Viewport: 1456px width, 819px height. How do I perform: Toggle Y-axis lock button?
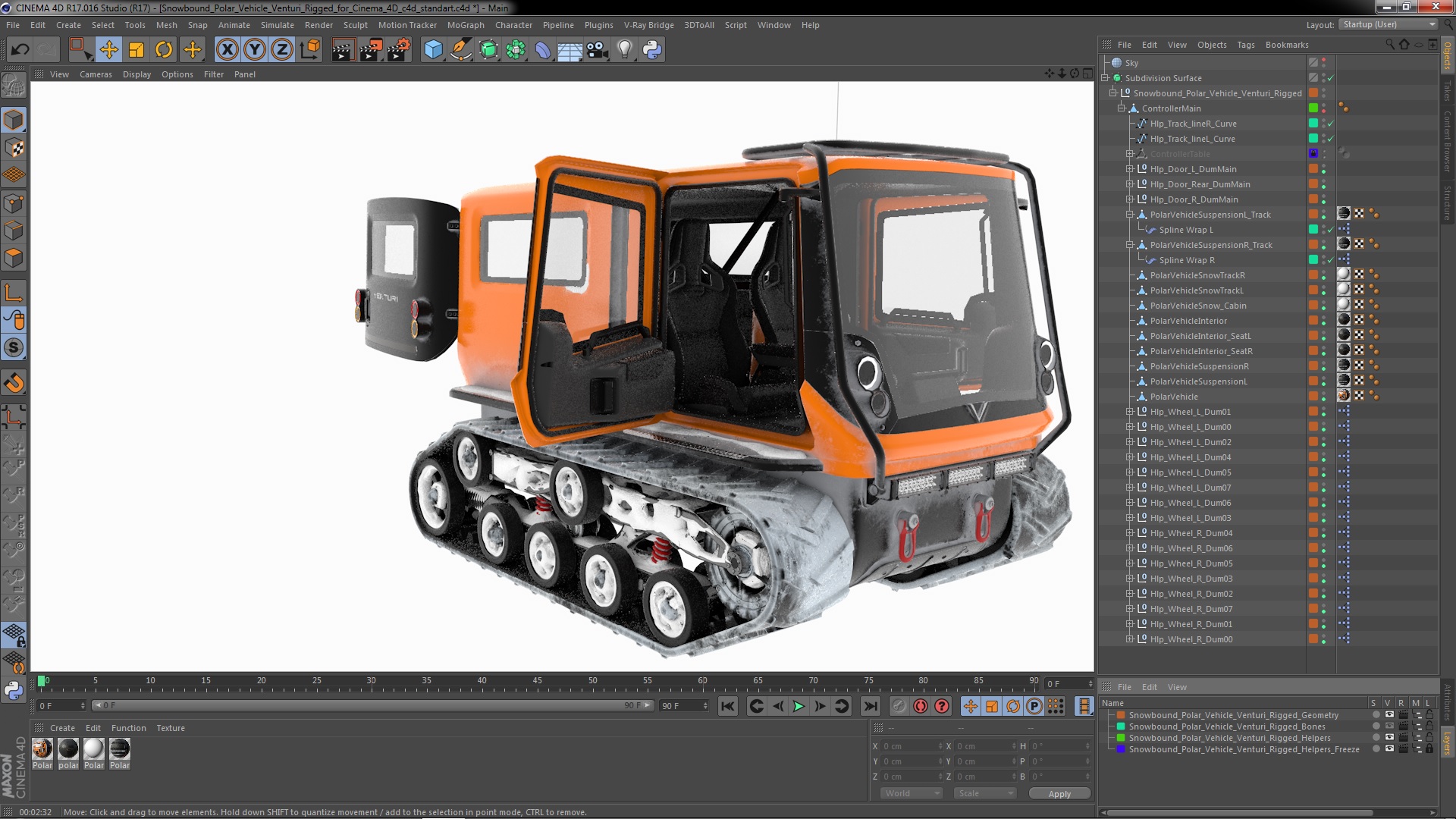pyautogui.click(x=255, y=50)
